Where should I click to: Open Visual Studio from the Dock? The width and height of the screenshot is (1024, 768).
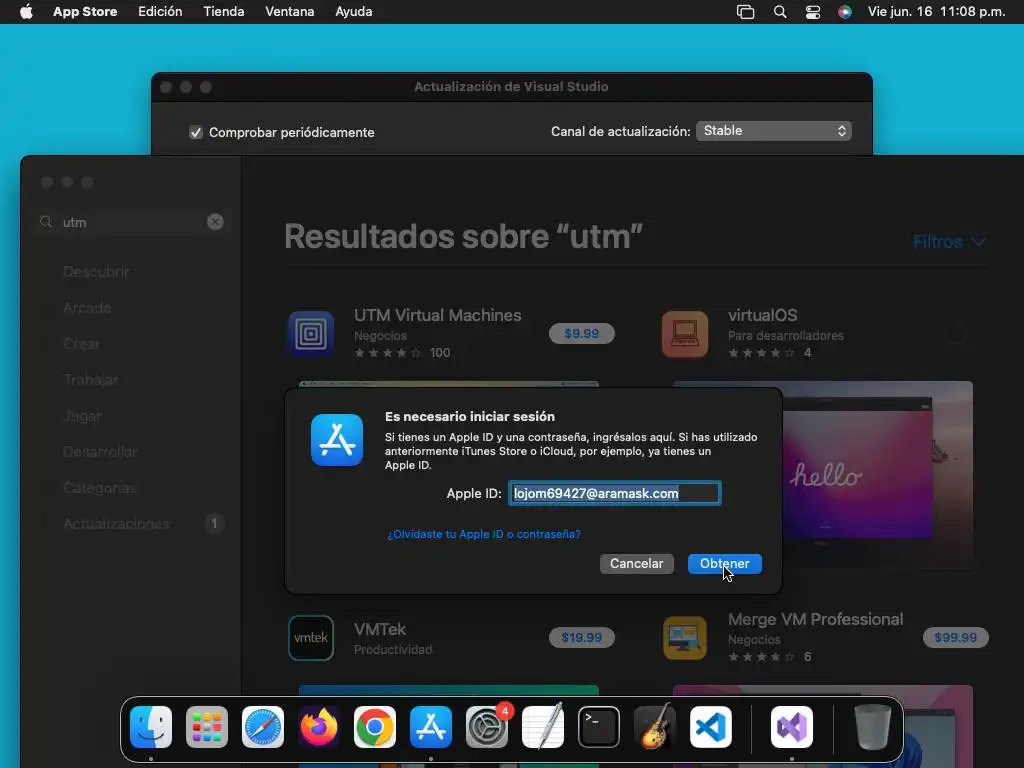tap(792, 727)
